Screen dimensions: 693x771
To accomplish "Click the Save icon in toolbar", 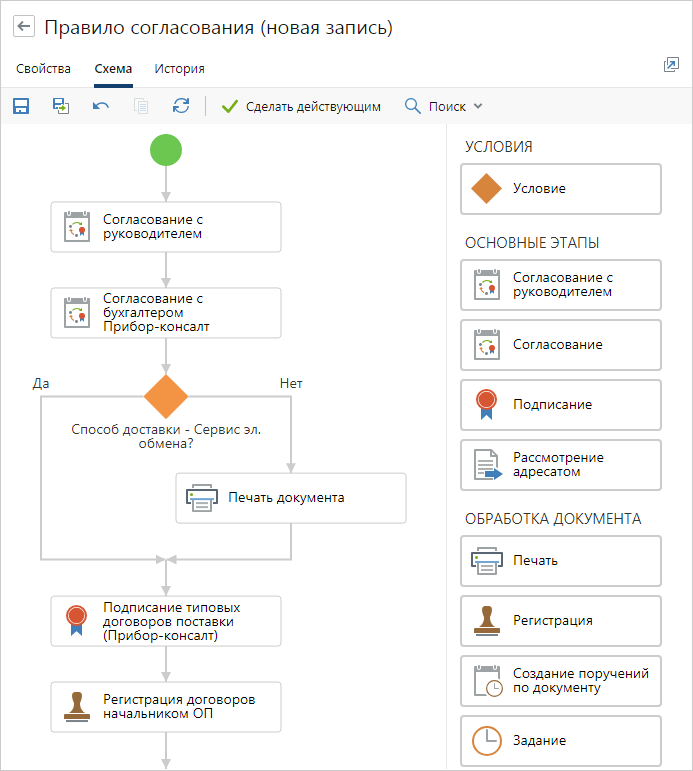I will pyautogui.click(x=21, y=106).
